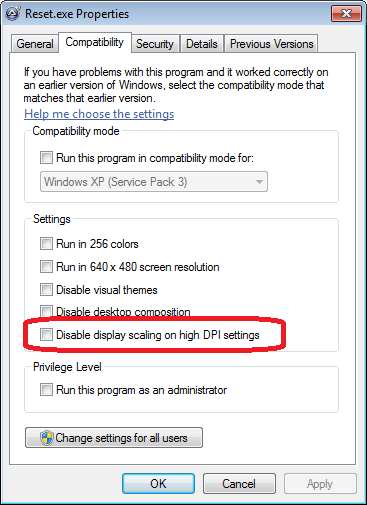Screen dimensions: 367x505
Task: Click the Reset.exe title bar icon
Action: [x=13, y=13]
